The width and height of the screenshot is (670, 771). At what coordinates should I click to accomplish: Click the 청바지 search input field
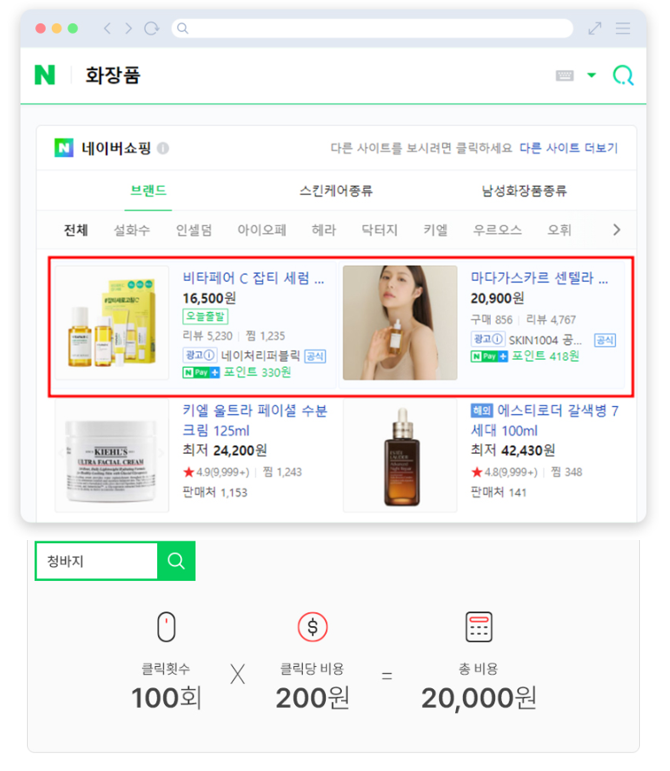click(97, 561)
